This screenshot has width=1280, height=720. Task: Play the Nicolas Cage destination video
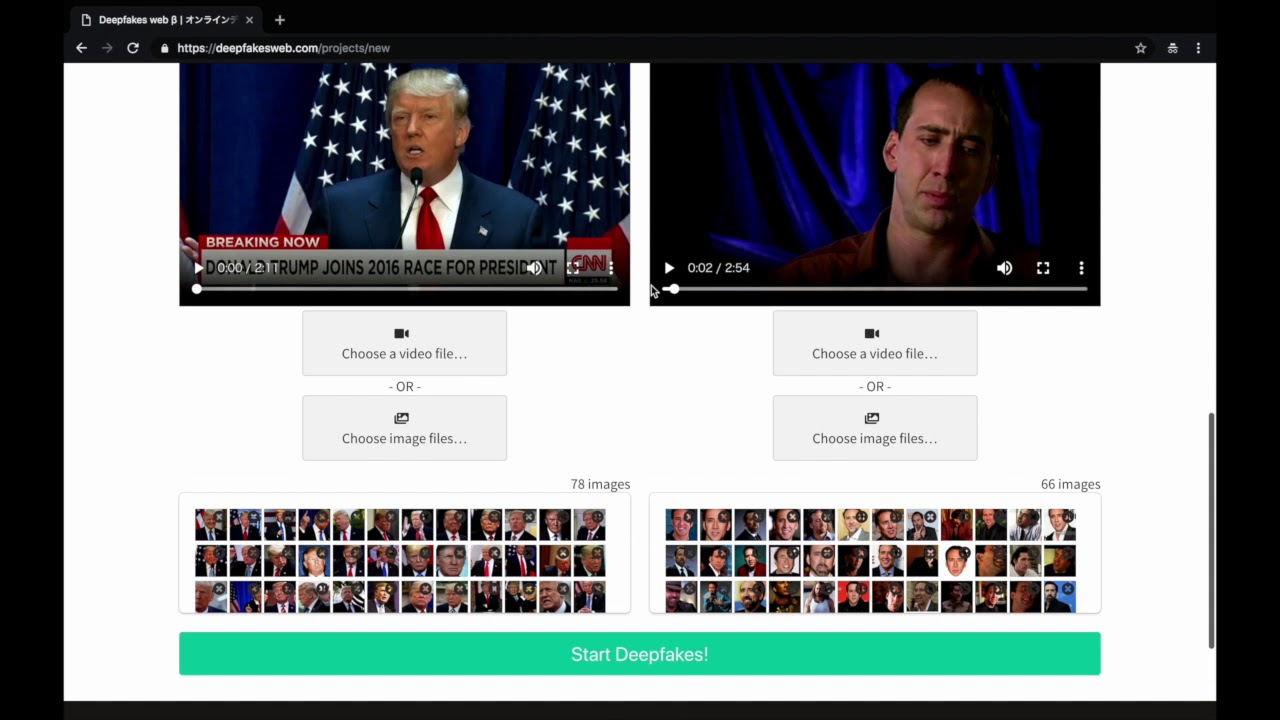coord(668,267)
